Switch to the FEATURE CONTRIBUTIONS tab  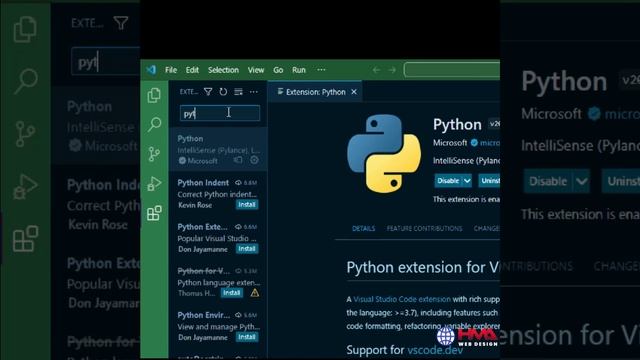point(424,228)
